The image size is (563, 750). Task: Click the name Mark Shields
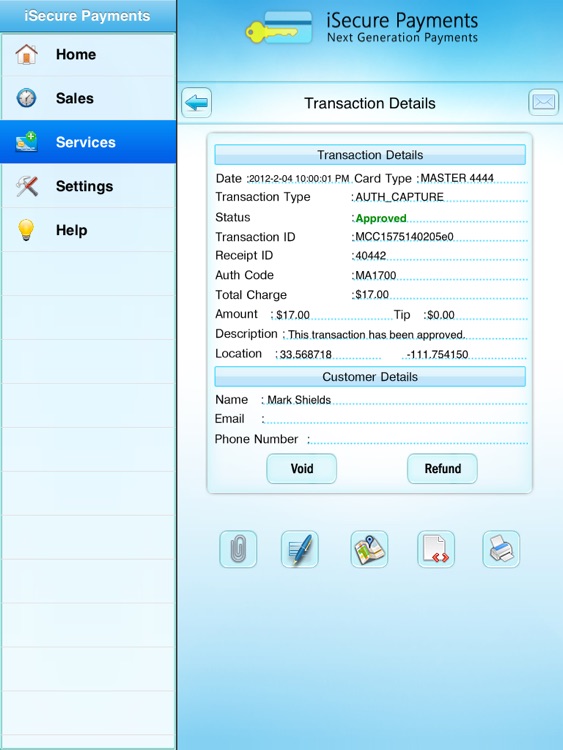pos(299,399)
